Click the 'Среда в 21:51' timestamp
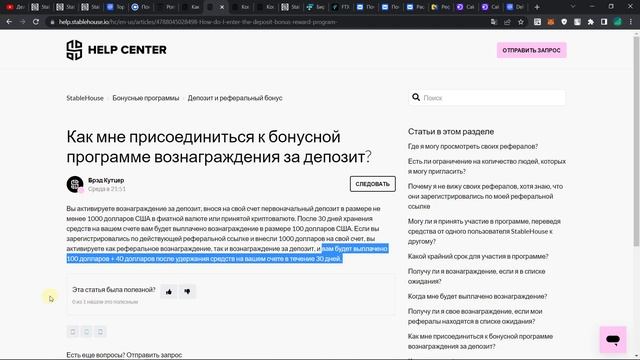640x360 pixels. 107,189
